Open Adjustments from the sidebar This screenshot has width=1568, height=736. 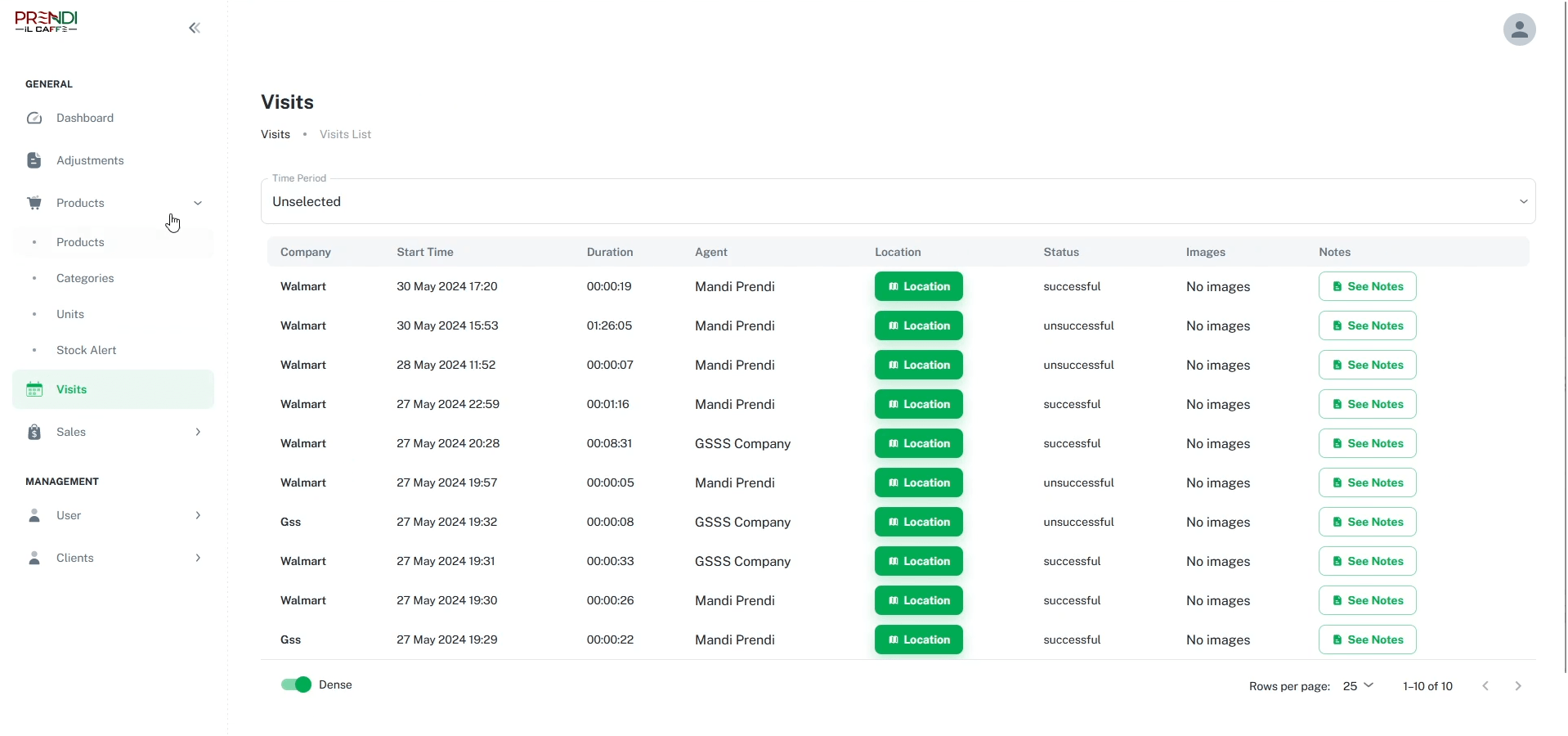click(113, 160)
